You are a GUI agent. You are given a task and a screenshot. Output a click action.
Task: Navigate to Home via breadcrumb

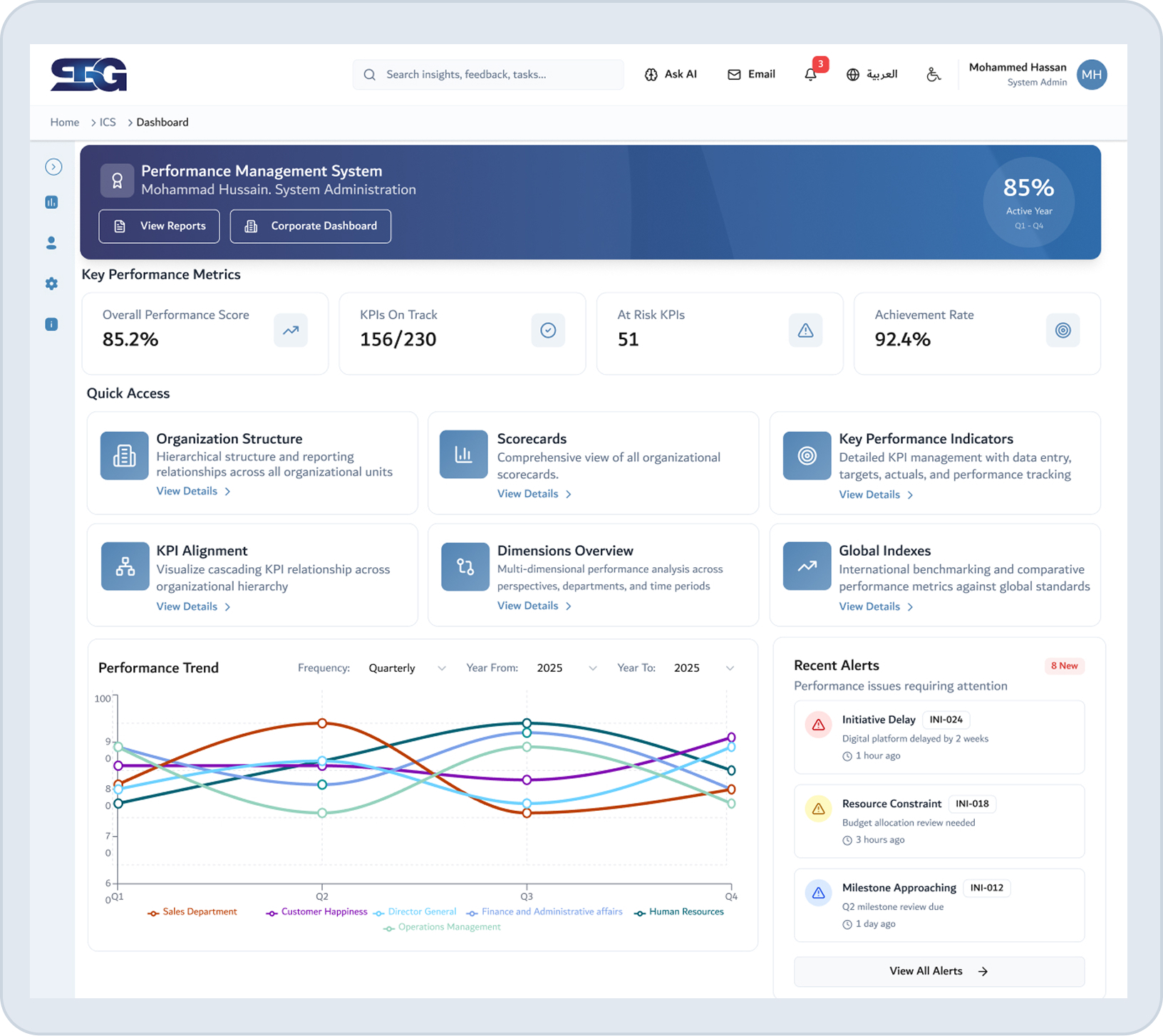click(x=64, y=122)
